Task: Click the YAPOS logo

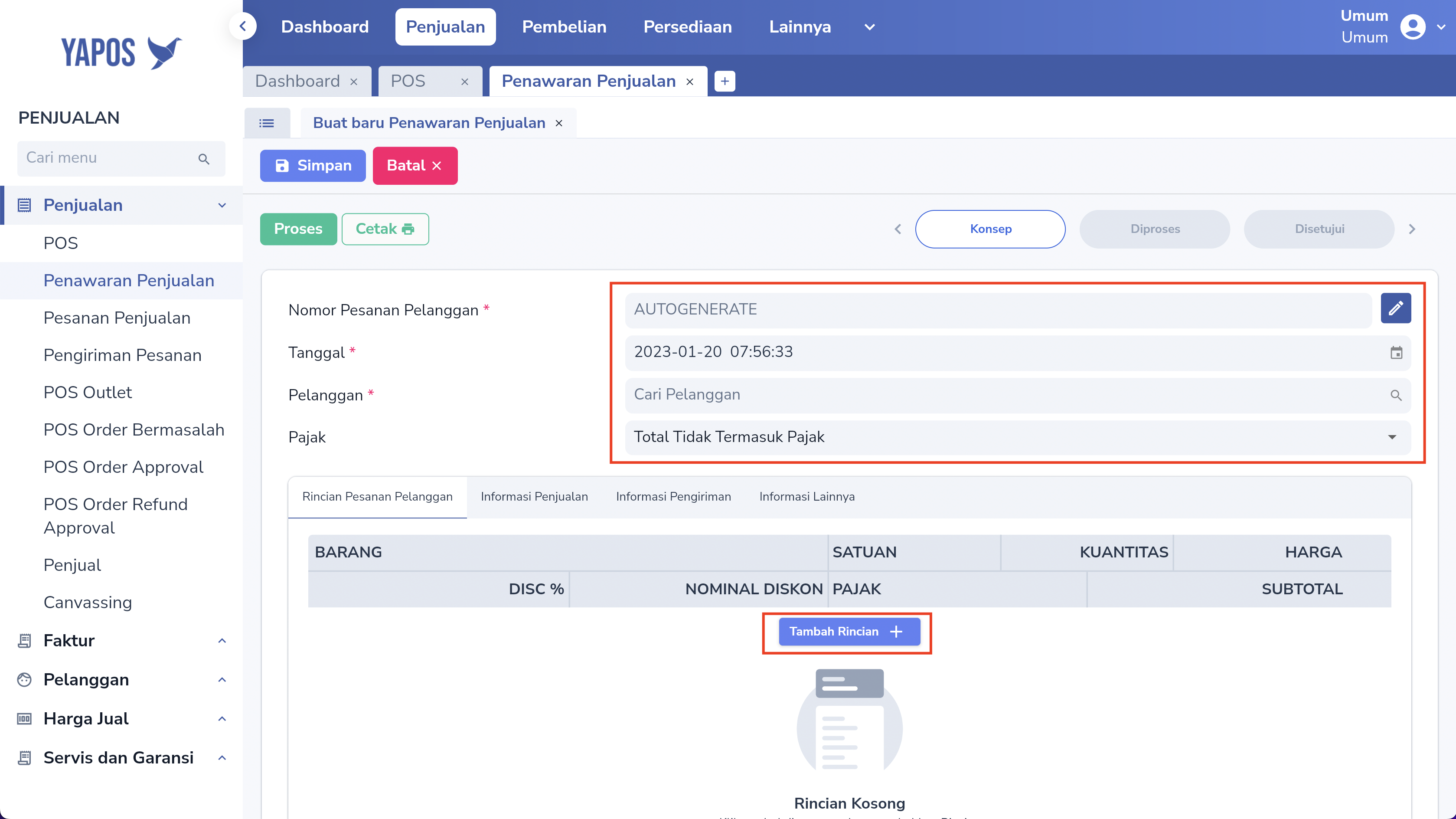Action: tap(121, 52)
